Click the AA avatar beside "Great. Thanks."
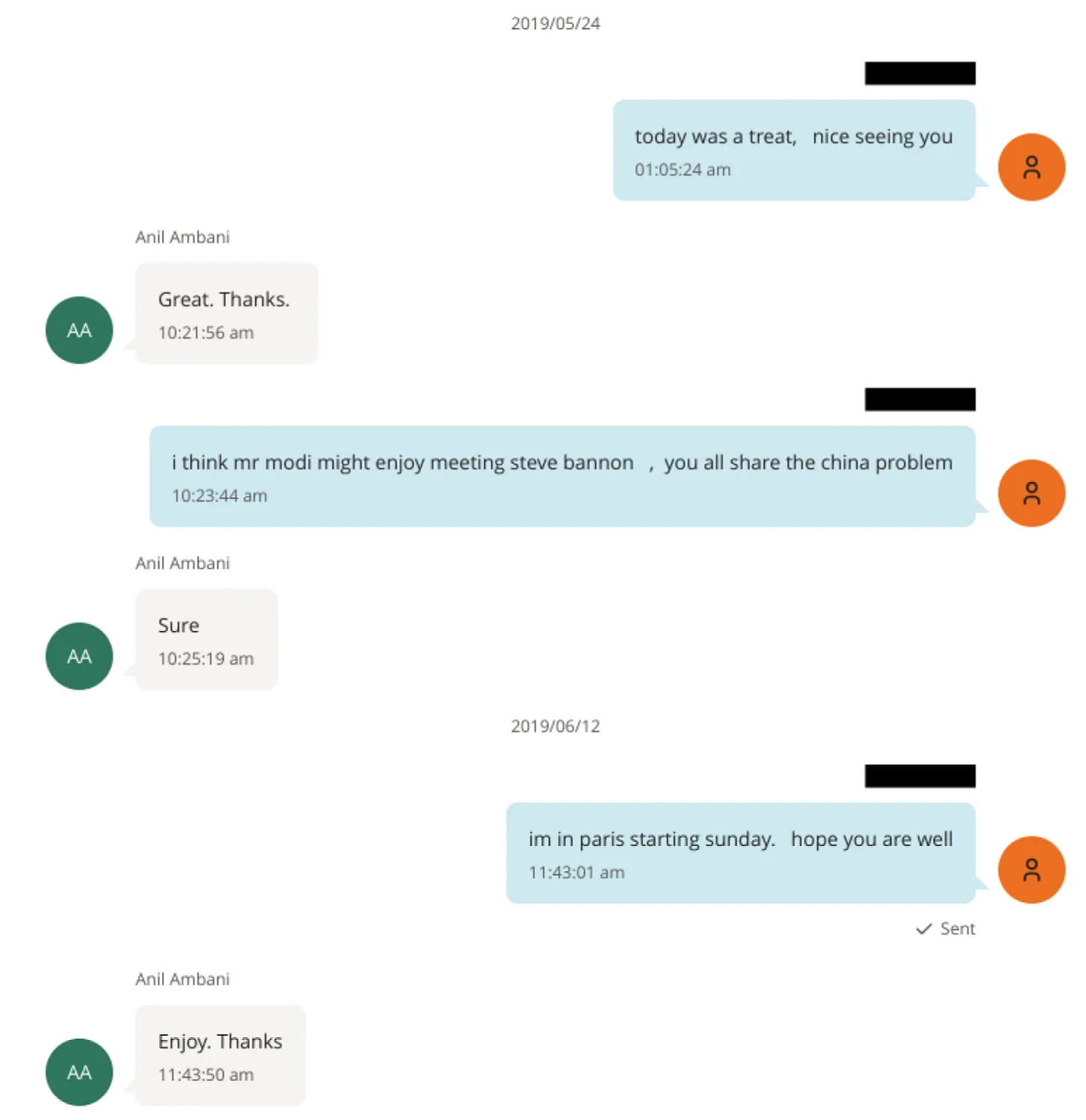This screenshot has width=1086, height=1120. point(79,331)
